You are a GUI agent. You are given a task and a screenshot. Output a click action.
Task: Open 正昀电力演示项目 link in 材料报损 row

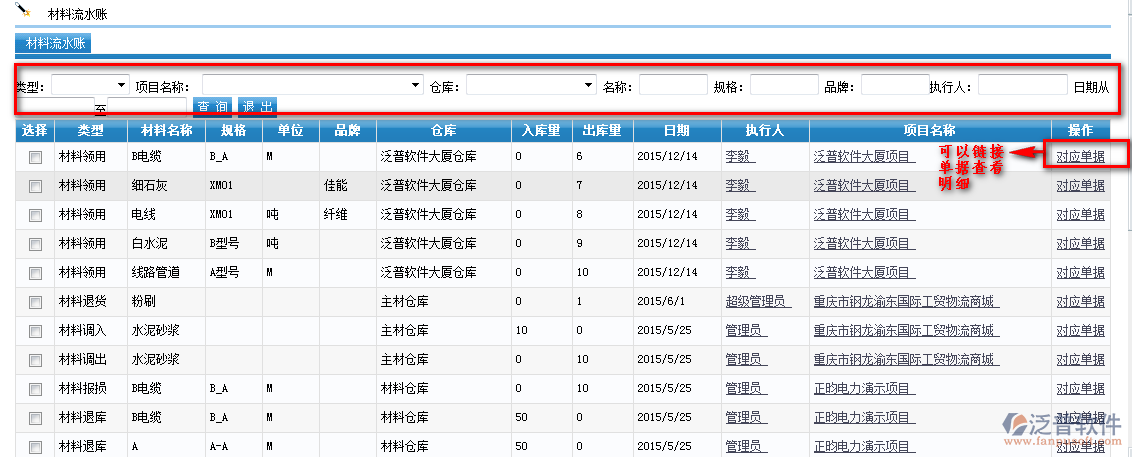[x=863, y=389]
